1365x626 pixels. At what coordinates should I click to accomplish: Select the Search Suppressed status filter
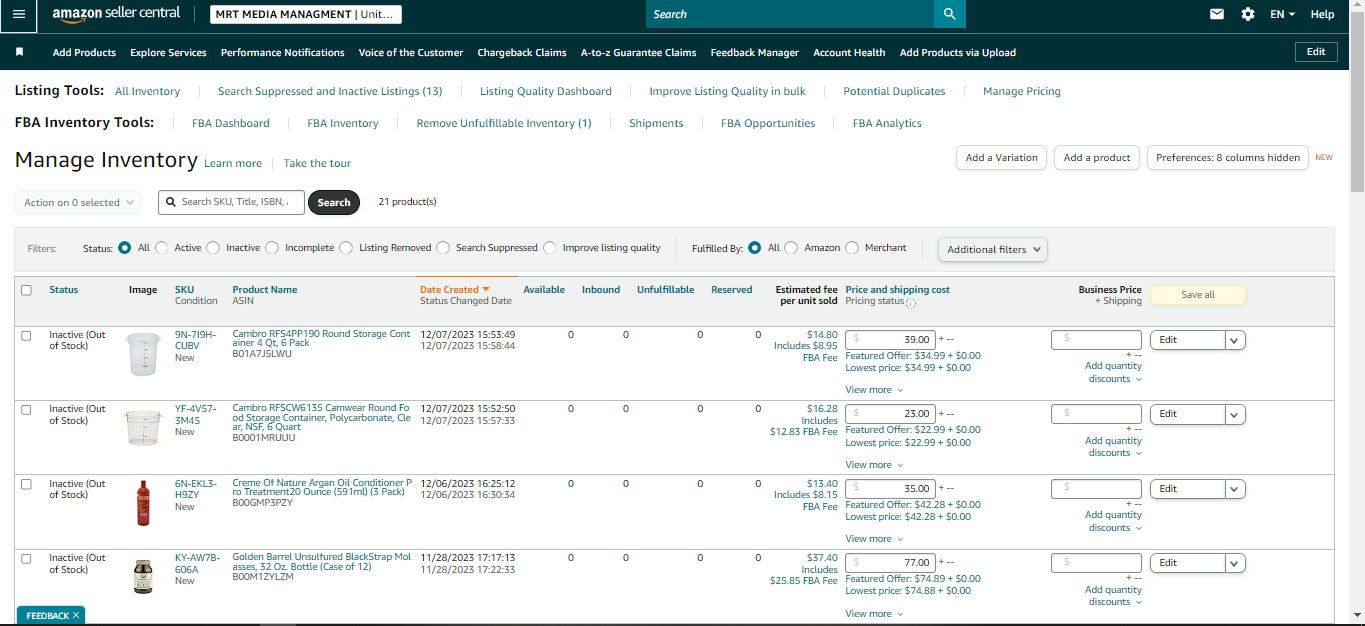tap(443, 248)
